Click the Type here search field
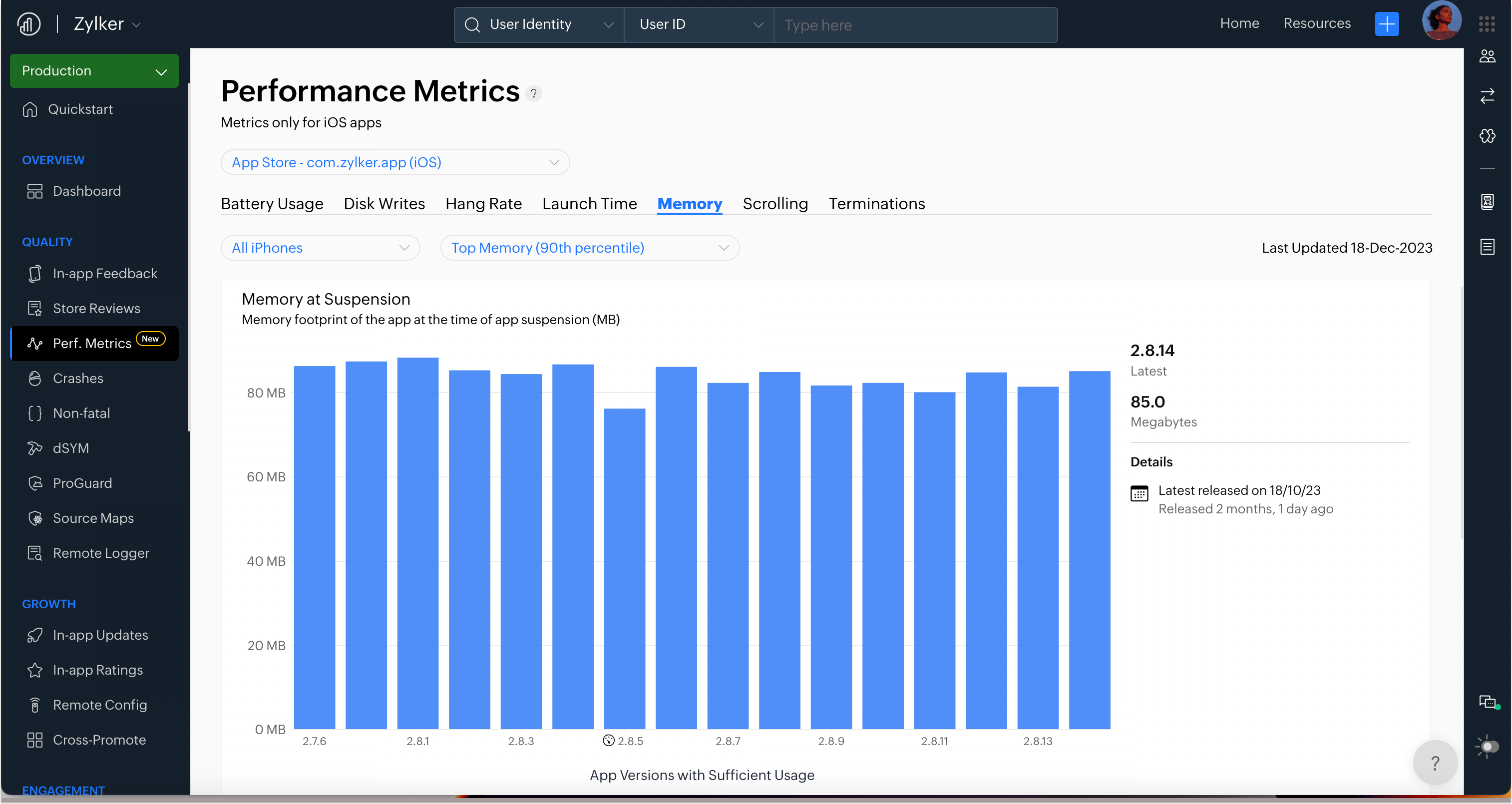1512x804 pixels. tap(914, 24)
